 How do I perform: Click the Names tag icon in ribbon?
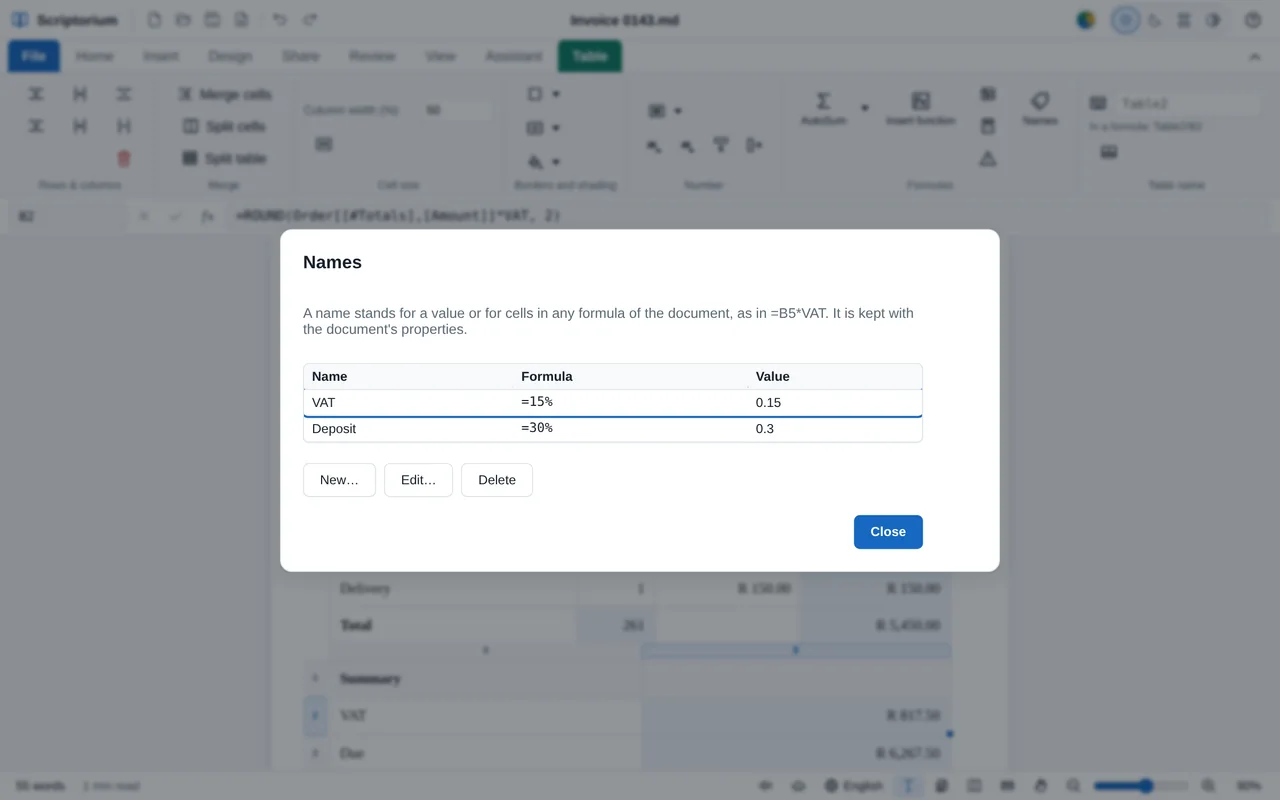coord(1040,101)
